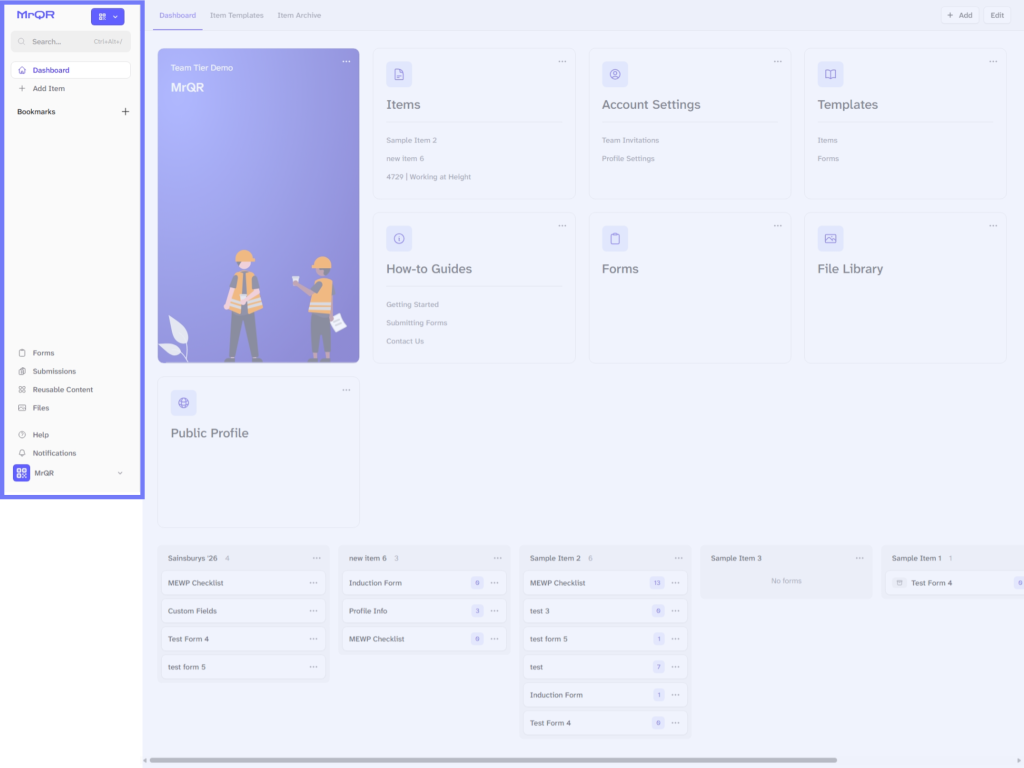Open test 3 form under Sample Item 2
Viewport: 1024px width, 768px height.
click(x=605, y=611)
